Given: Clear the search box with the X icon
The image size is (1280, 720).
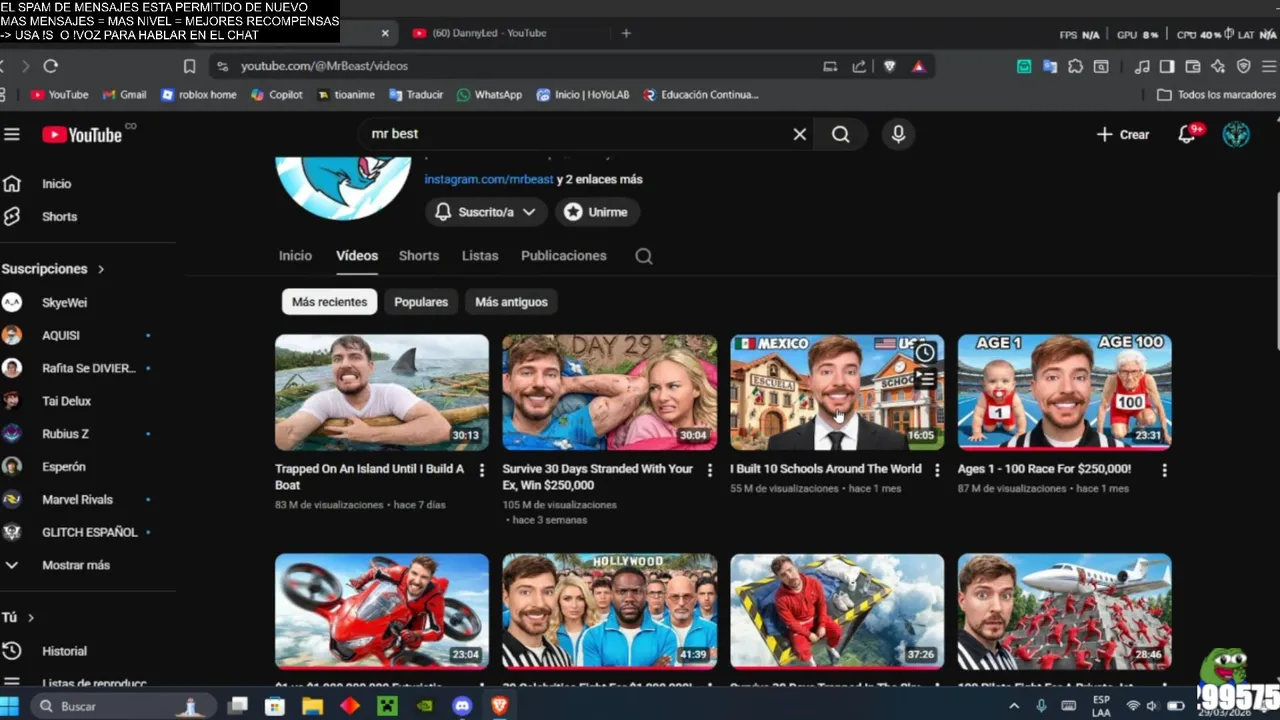Looking at the screenshot, I should point(799,134).
